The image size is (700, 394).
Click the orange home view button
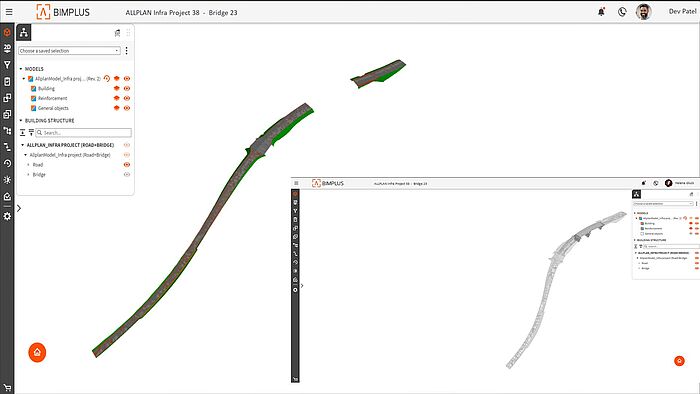(37, 352)
